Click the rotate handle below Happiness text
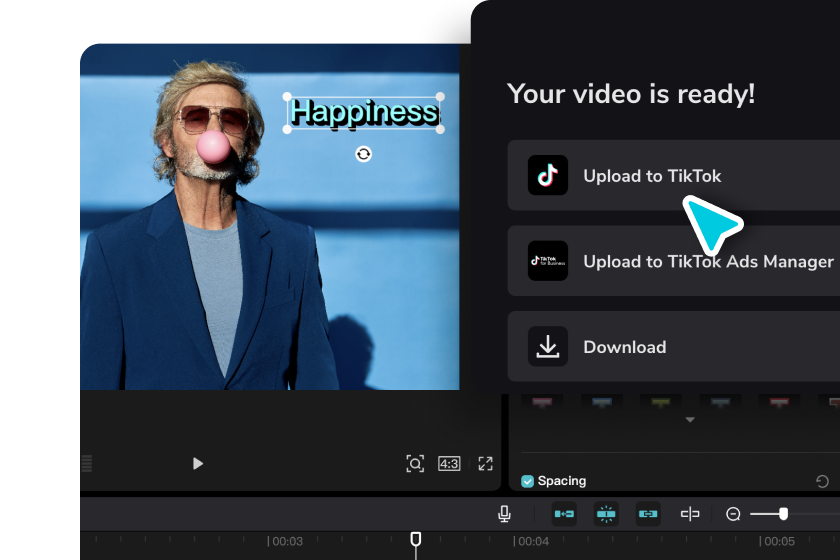 363,154
